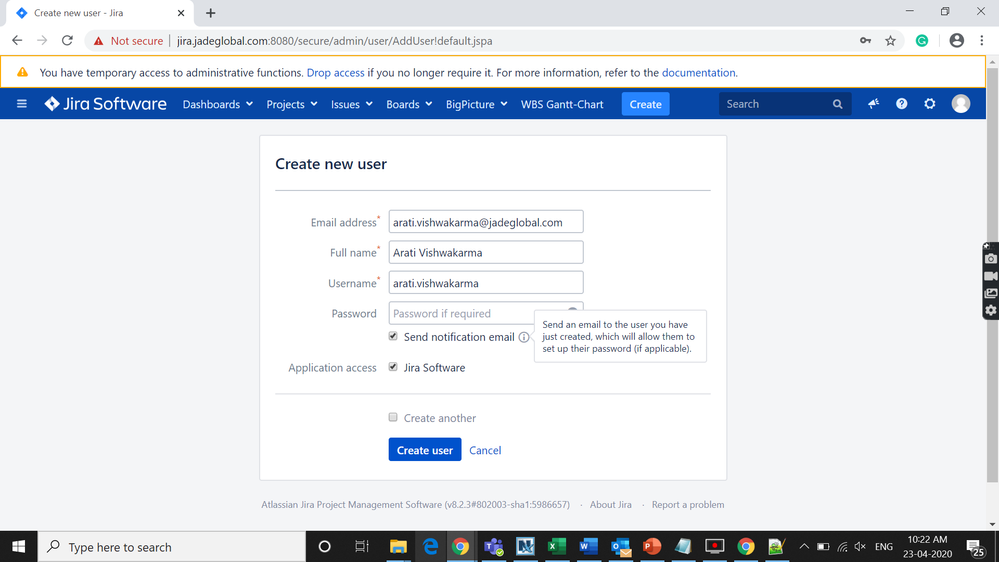Uncheck Jira Software application access
999x562 pixels.
coord(393,366)
